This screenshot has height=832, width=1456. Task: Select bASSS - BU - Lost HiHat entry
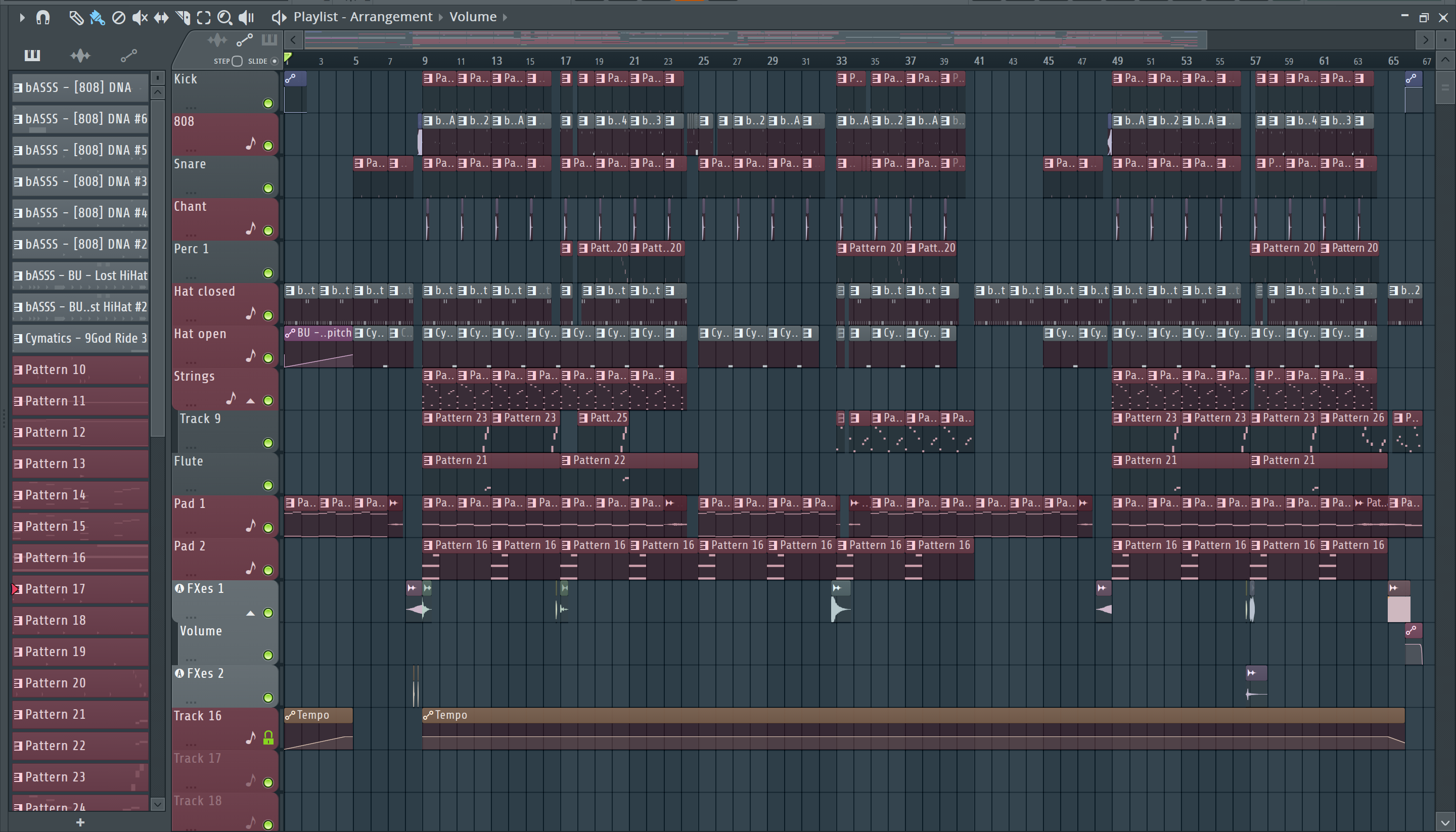pos(80,275)
